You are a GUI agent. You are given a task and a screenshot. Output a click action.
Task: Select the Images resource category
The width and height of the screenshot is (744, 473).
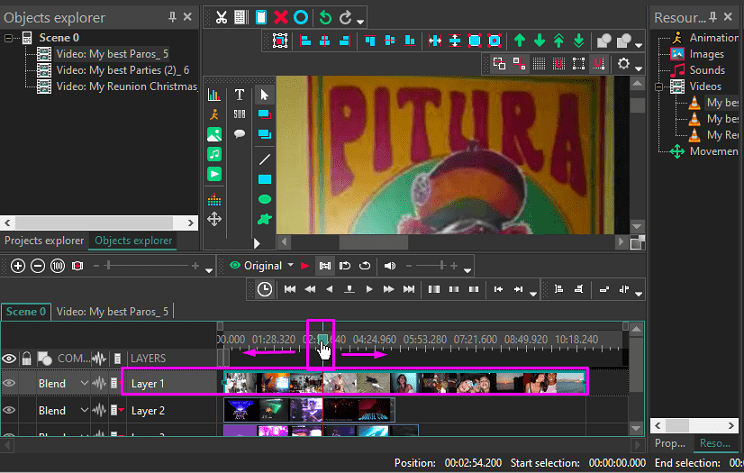707,54
